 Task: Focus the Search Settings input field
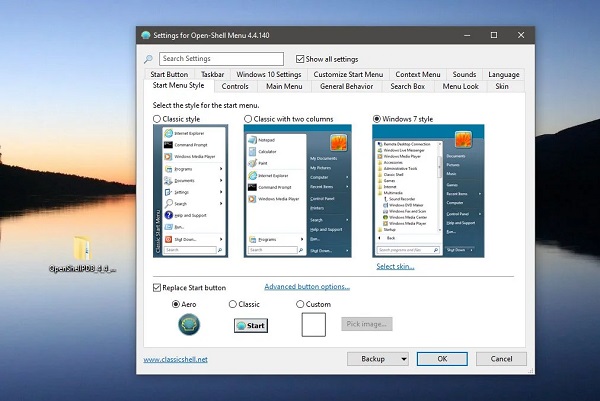pyautogui.click(x=221, y=59)
